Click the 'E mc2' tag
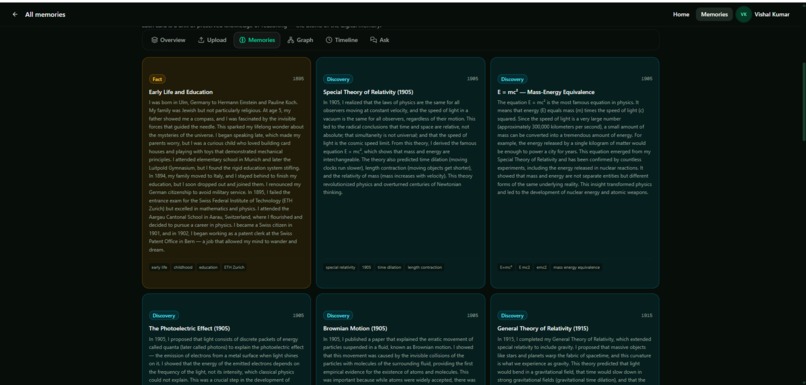 click(524, 267)
